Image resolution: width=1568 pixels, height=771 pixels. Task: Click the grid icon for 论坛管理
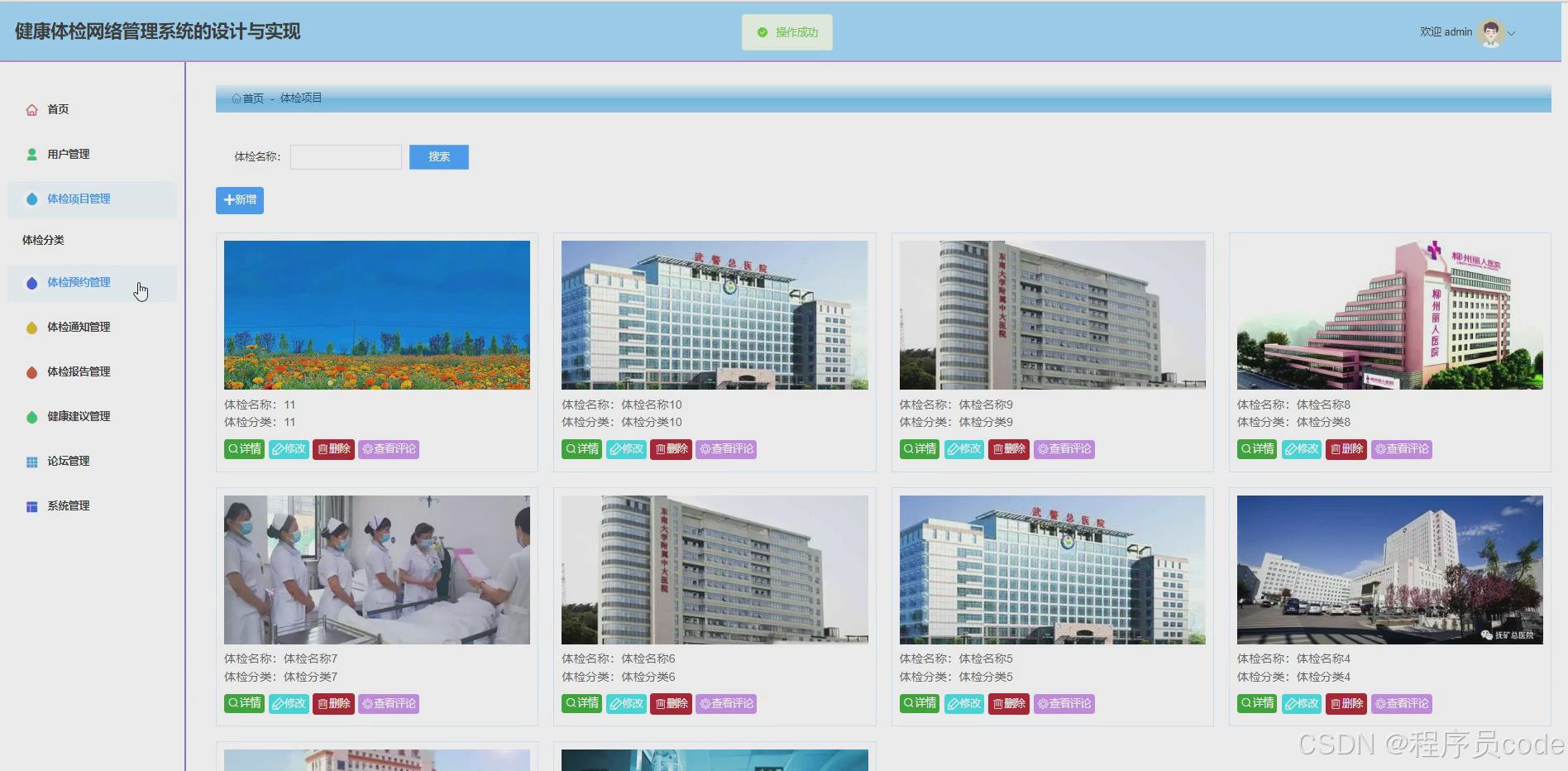[31, 462]
